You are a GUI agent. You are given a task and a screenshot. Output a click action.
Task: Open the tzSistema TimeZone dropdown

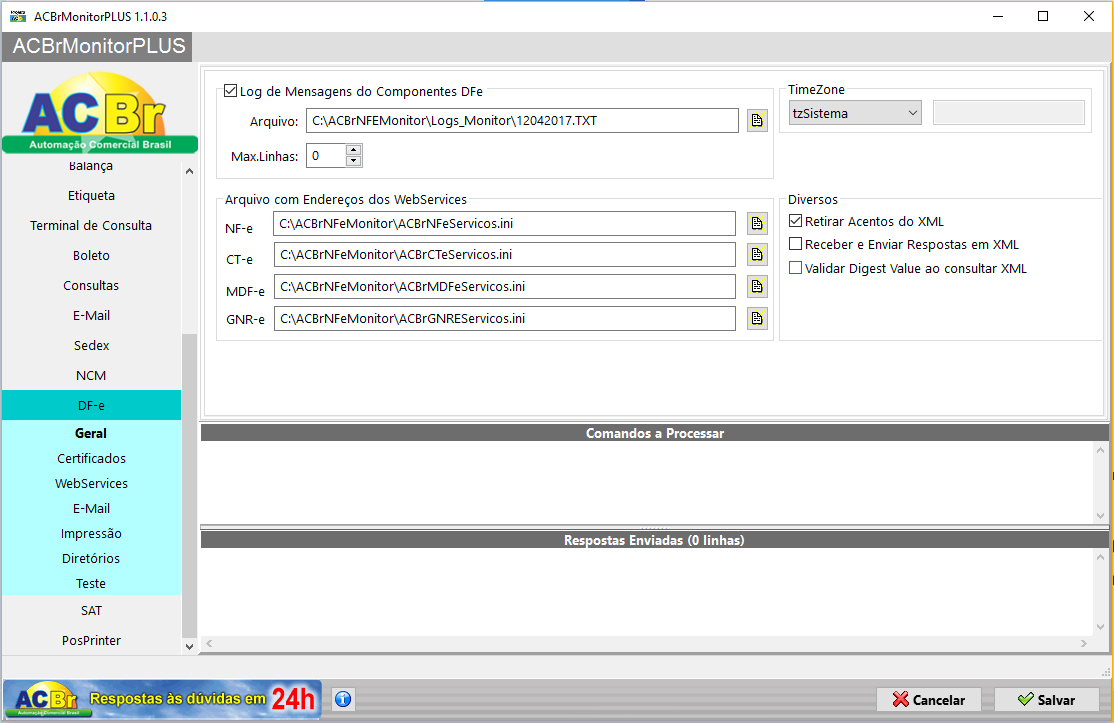point(855,113)
